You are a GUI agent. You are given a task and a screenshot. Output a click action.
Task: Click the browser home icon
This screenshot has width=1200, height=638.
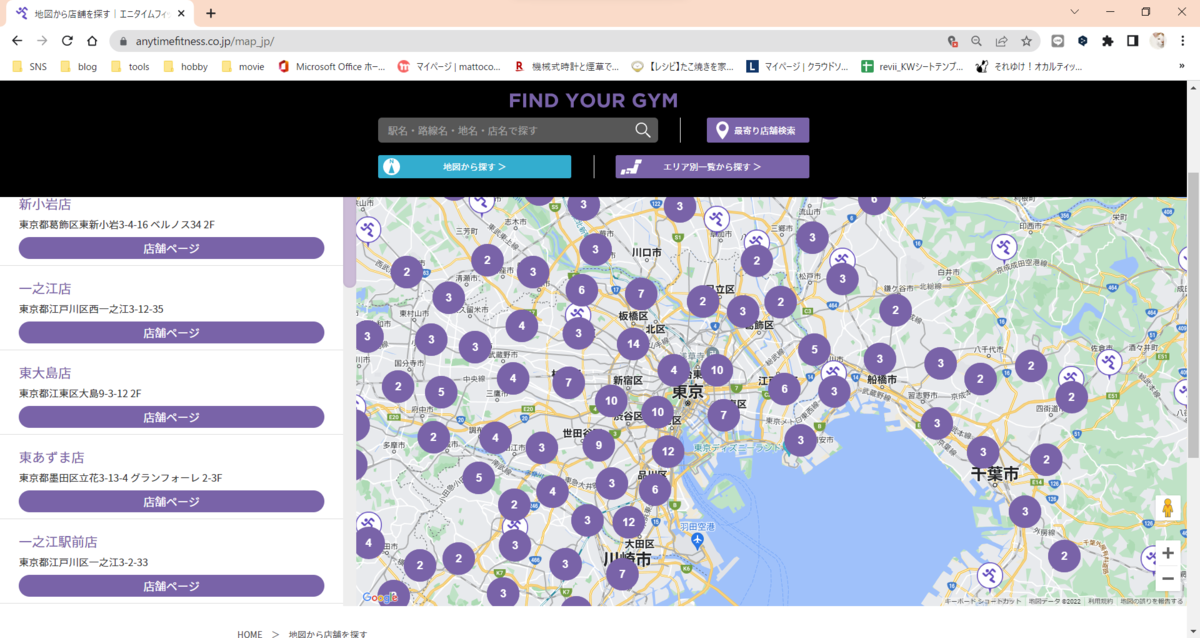point(92,41)
